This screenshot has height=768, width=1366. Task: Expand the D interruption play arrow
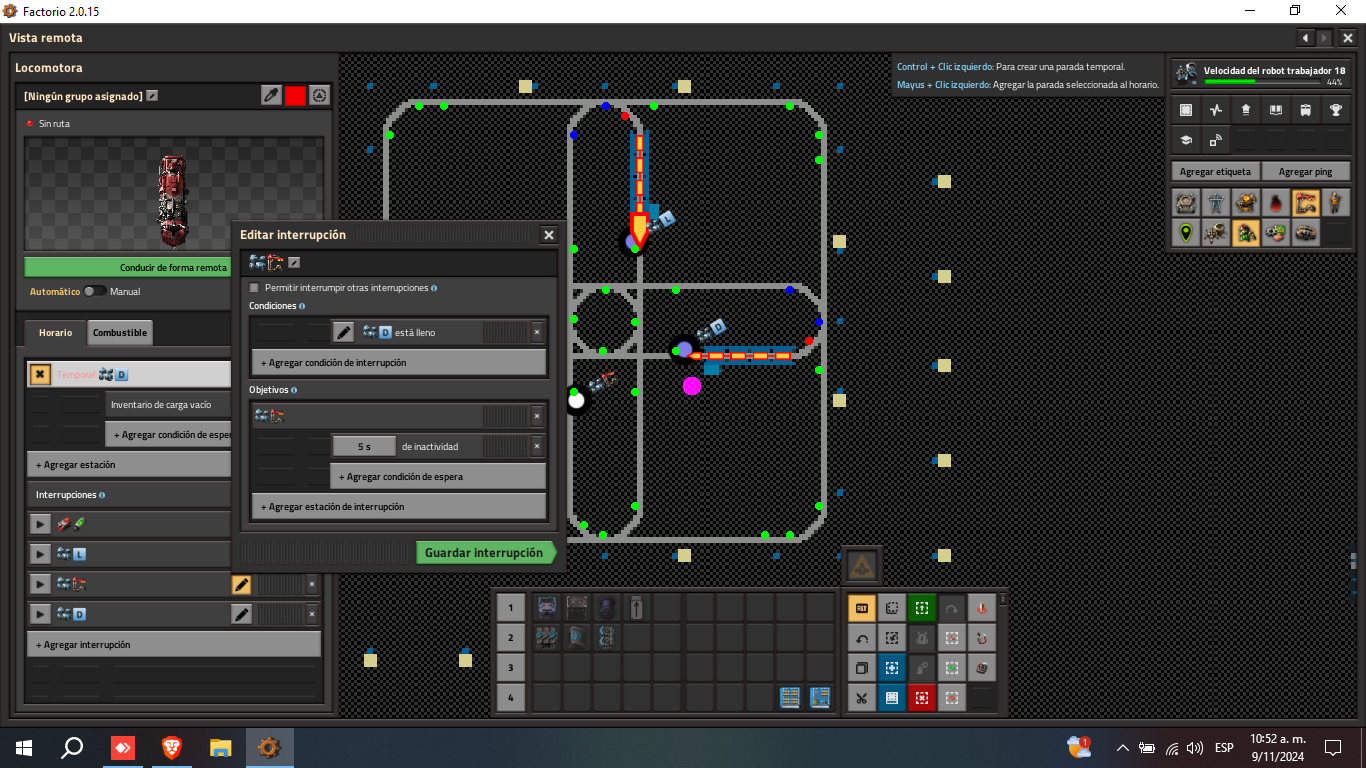[39, 613]
